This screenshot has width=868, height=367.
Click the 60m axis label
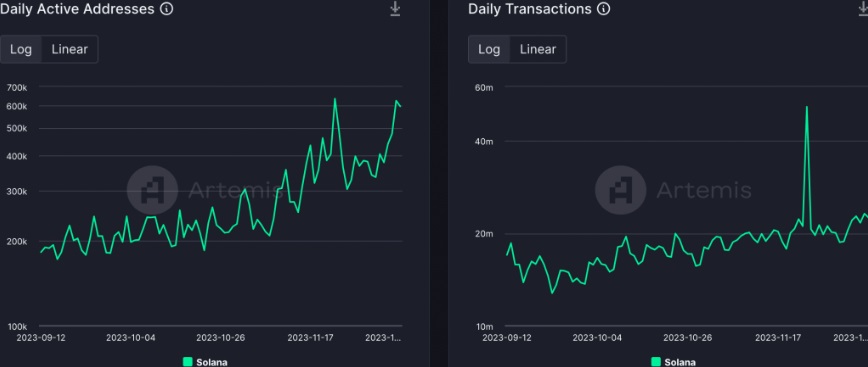coord(484,87)
